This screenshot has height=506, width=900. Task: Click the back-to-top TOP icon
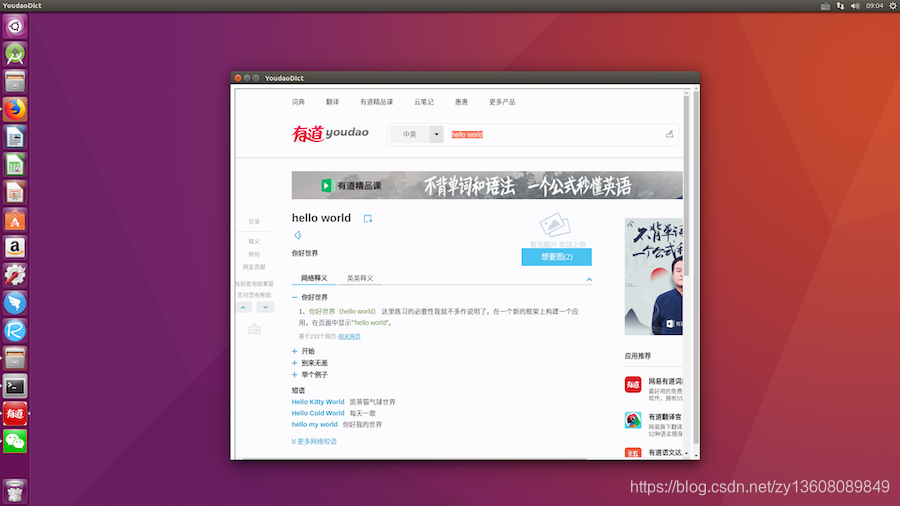coord(254,329)
